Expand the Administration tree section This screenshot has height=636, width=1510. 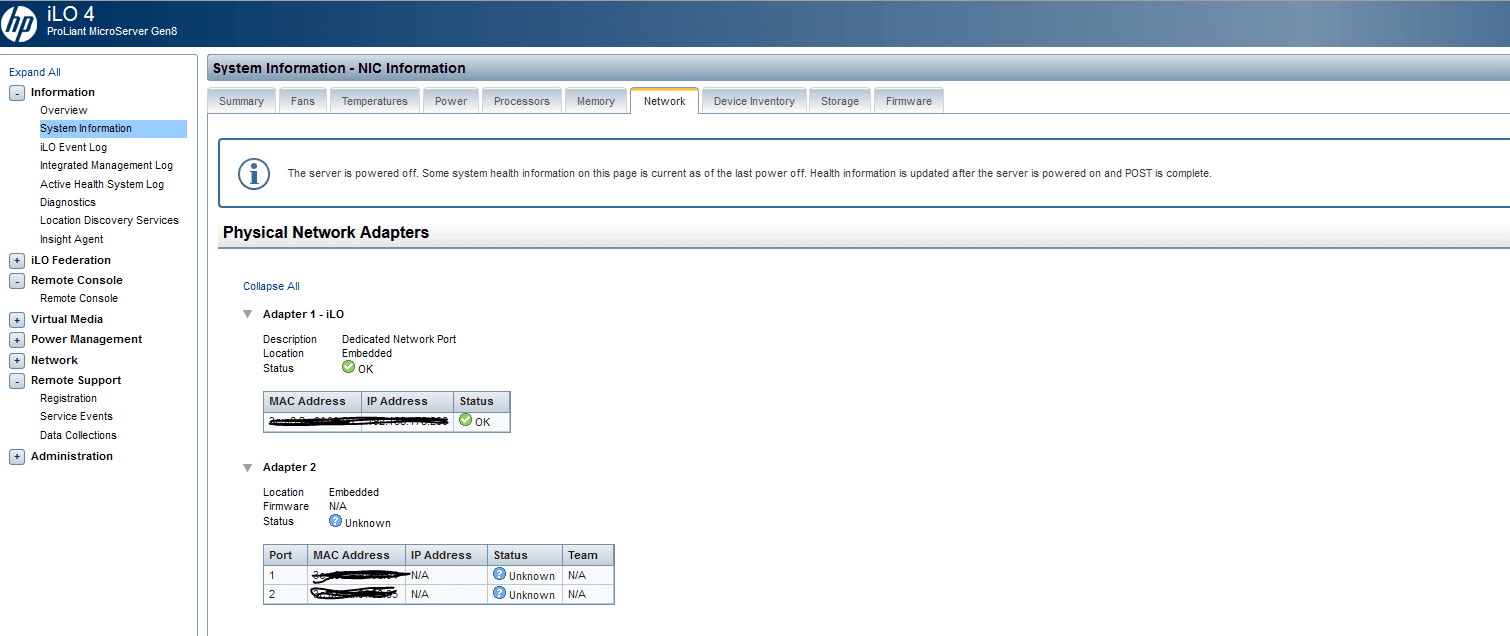17,457
